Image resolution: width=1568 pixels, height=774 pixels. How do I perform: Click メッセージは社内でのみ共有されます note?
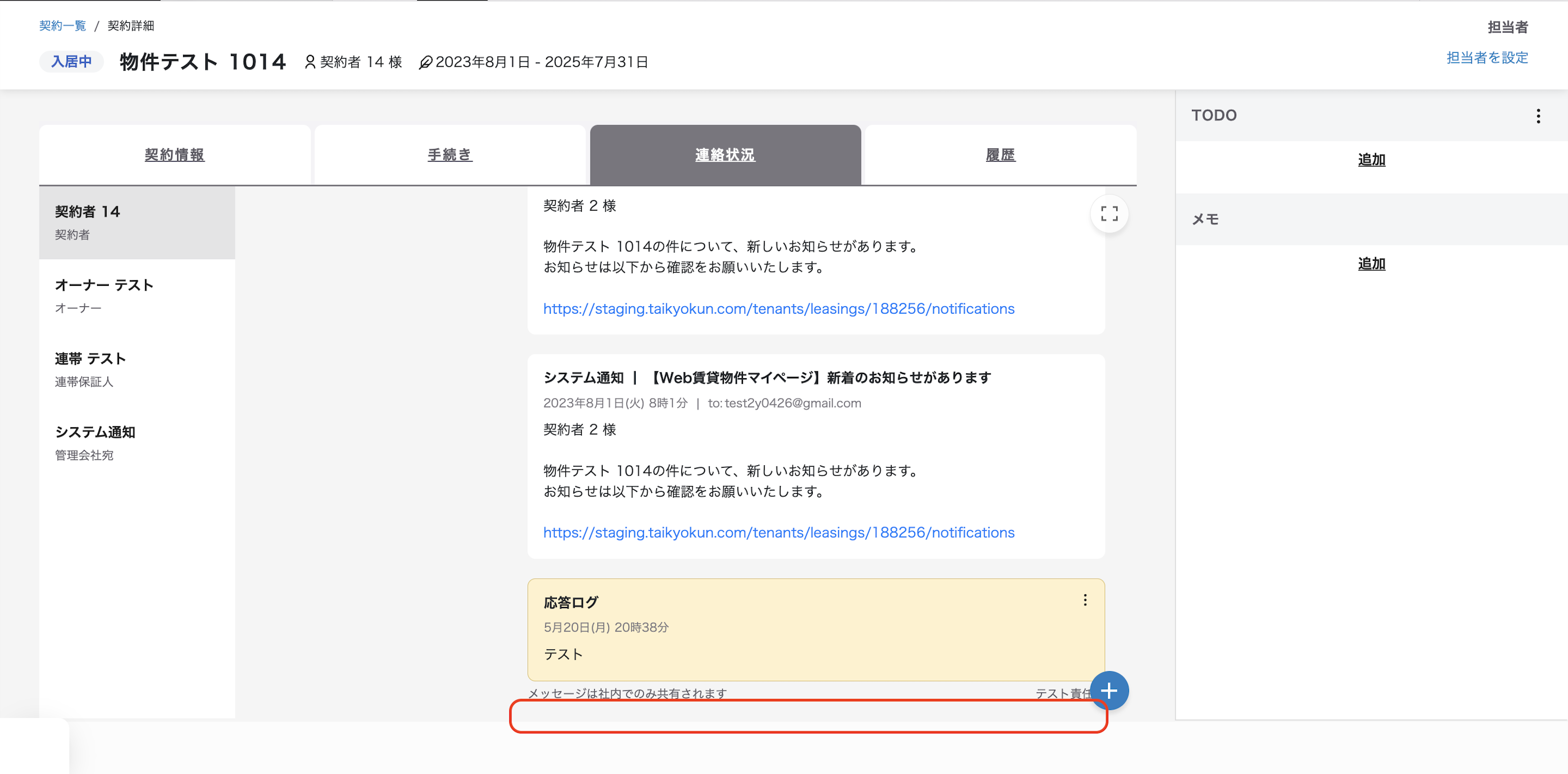(627, 693)
